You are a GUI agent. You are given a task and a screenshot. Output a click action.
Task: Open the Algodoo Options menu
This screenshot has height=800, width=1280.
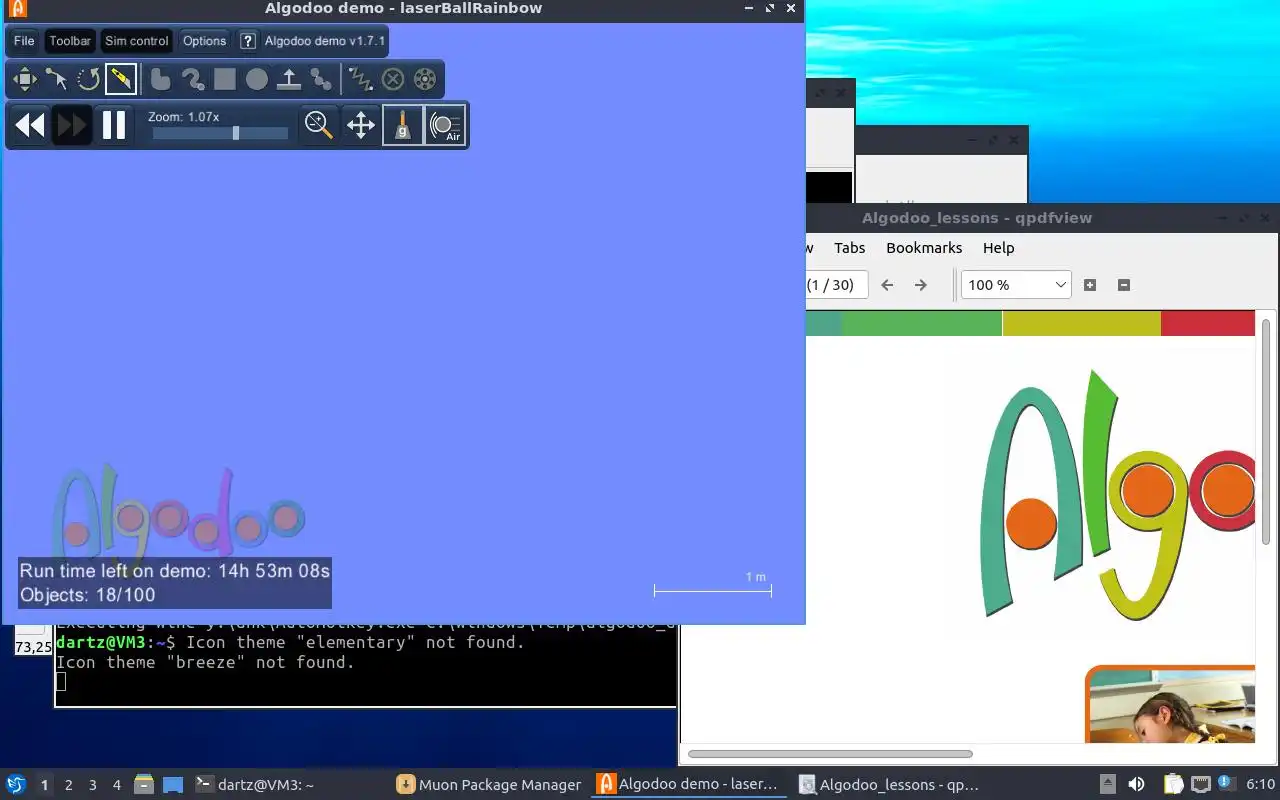[204, 41]
